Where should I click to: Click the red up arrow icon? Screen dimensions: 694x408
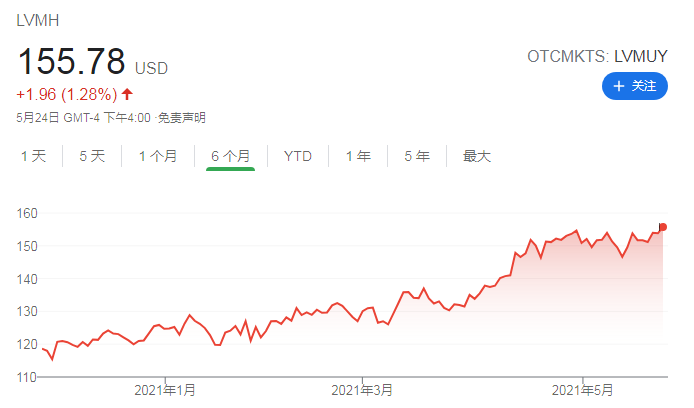coord(127,94)
